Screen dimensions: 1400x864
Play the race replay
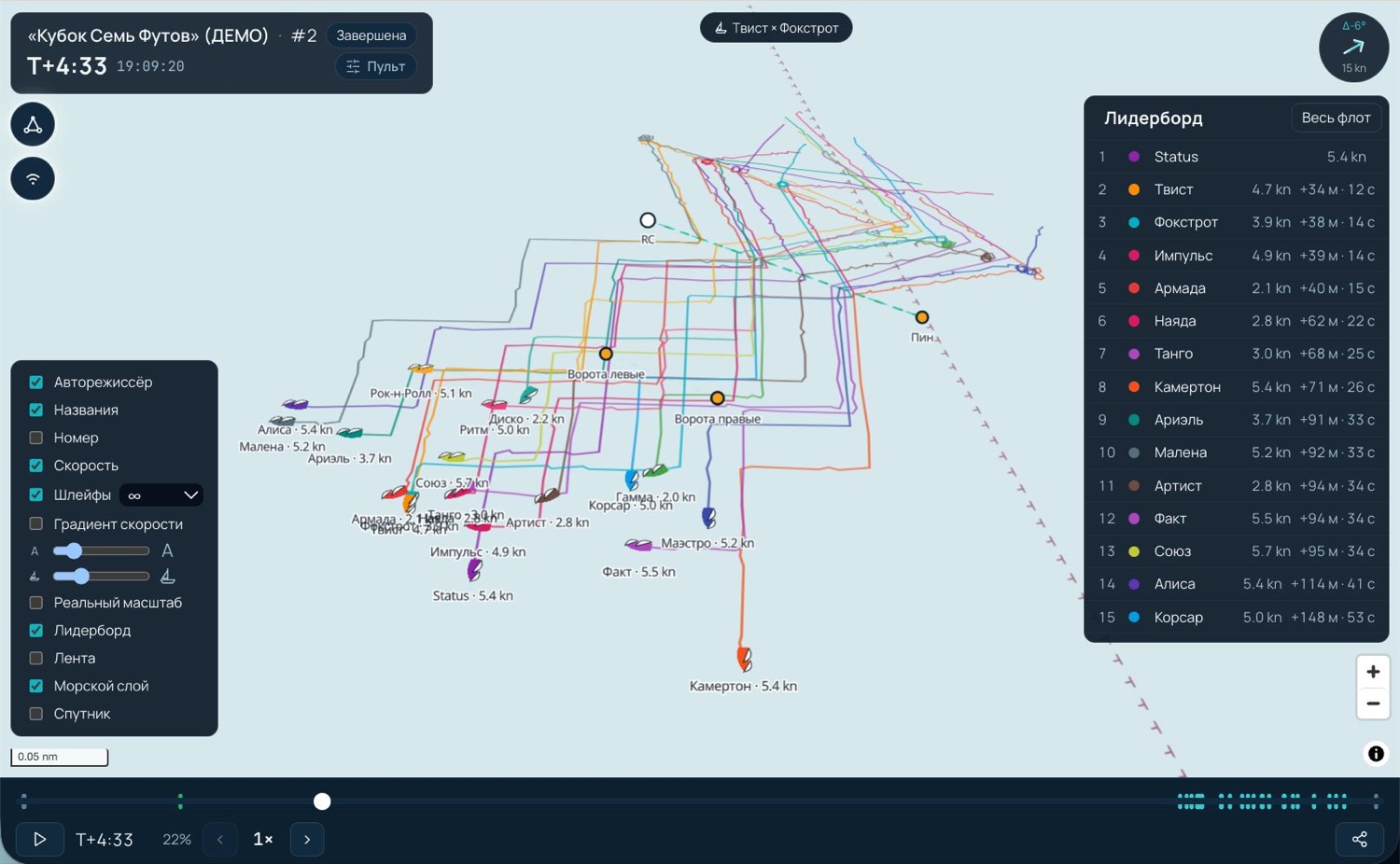pos(40,840)
